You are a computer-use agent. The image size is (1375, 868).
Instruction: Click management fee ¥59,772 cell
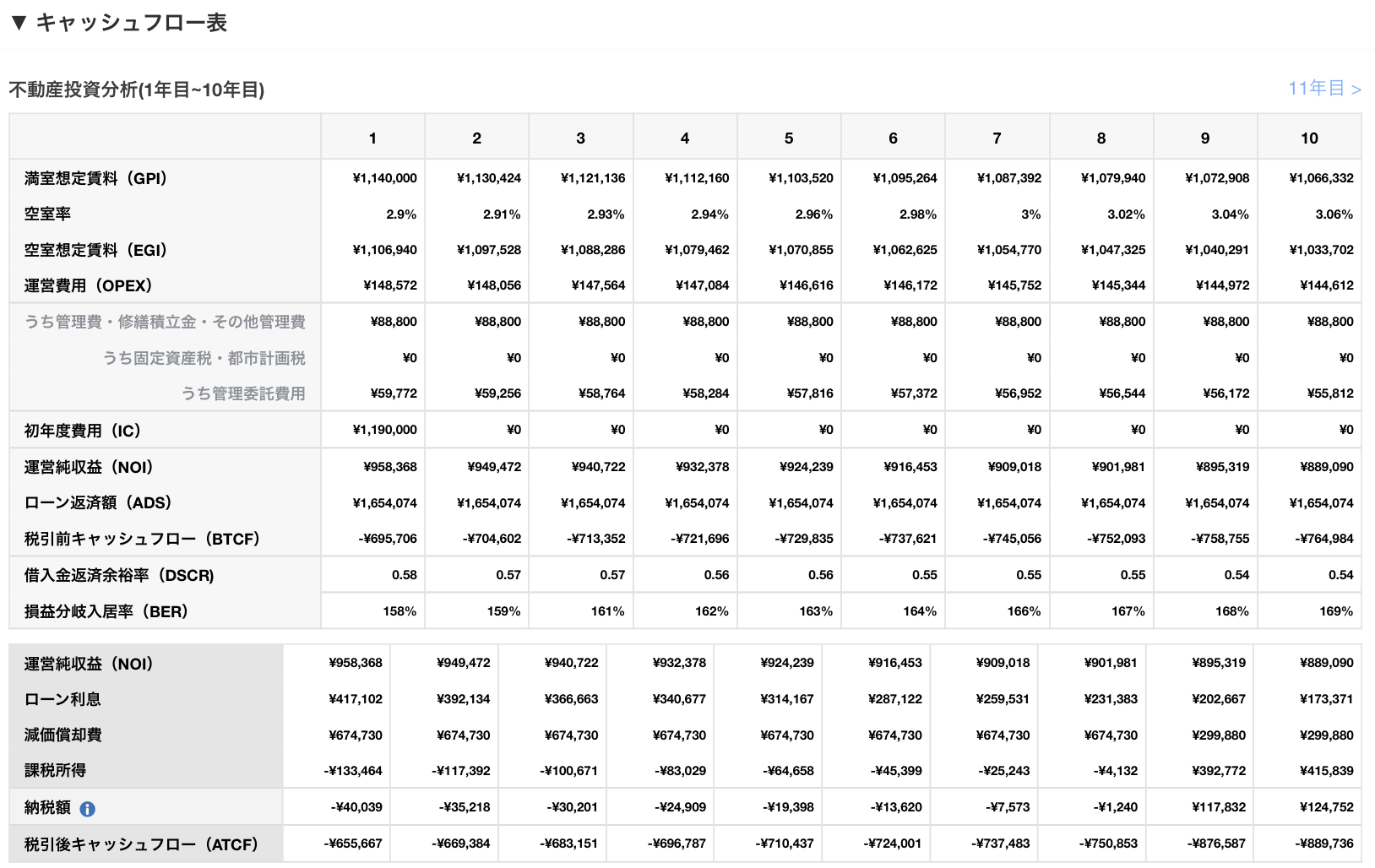click(x=394, y=393)
